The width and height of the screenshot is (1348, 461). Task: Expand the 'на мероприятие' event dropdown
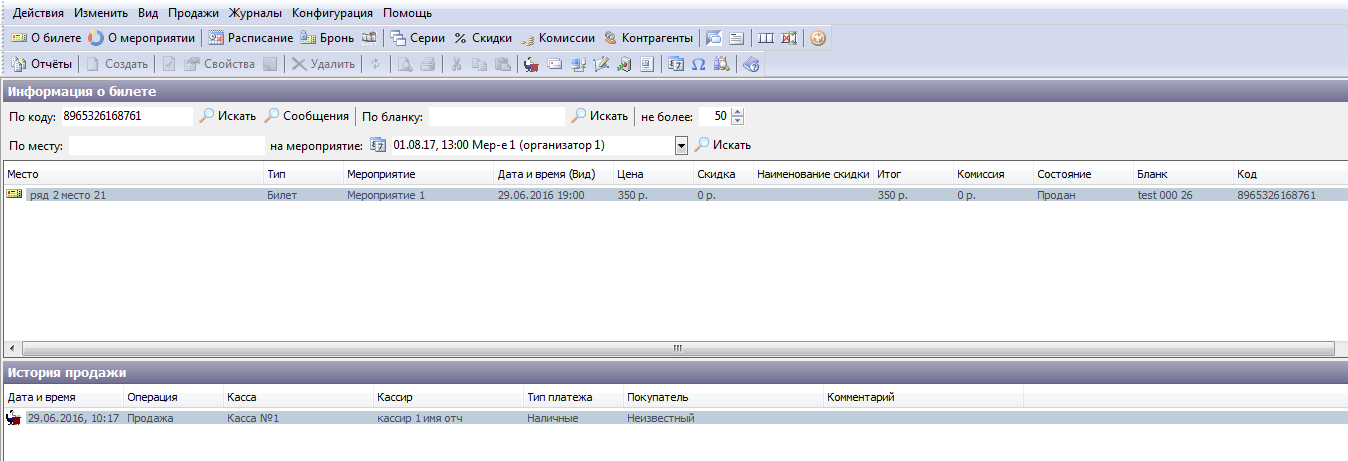point(681,146)
